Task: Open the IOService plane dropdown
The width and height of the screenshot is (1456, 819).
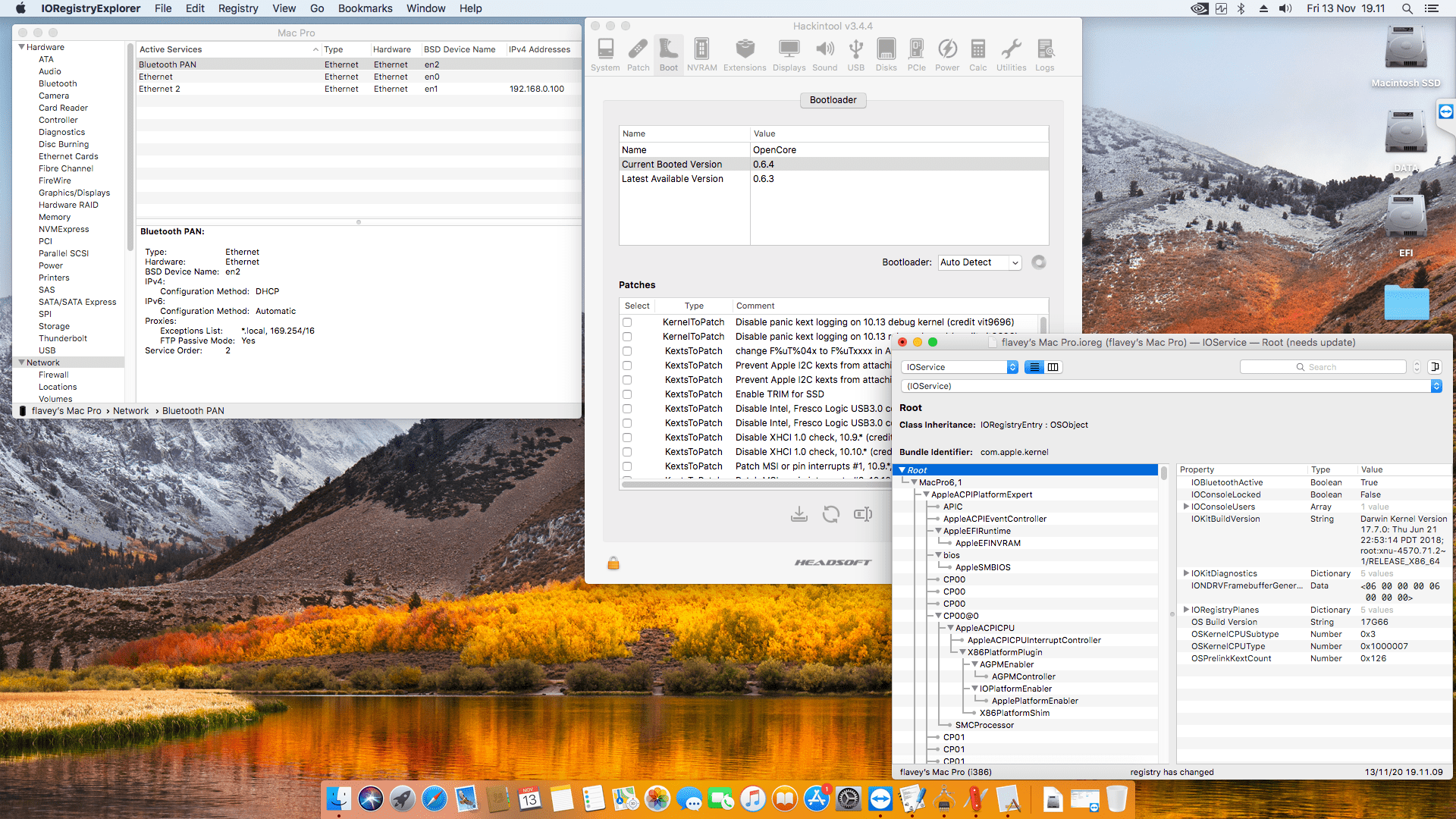Action: [959, 367]
